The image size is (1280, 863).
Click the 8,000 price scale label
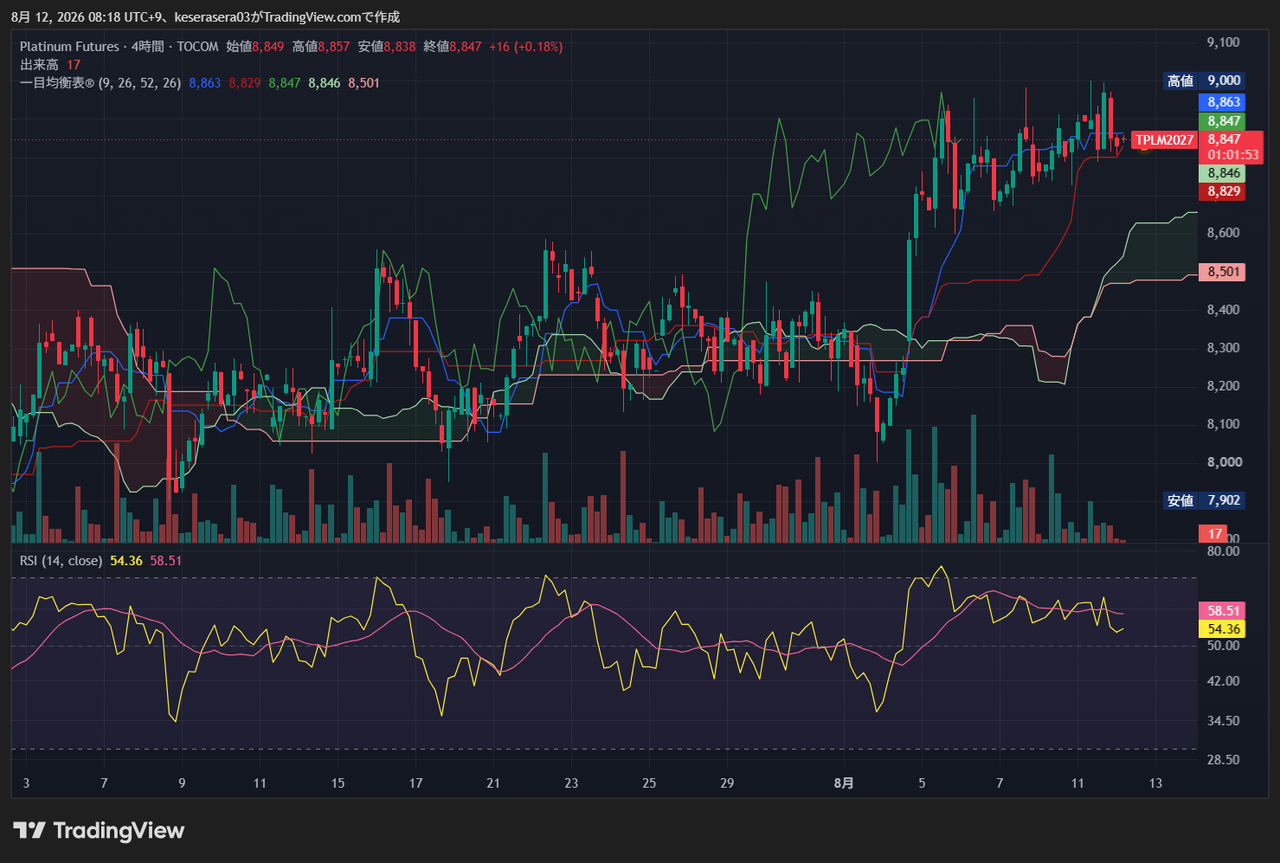(1223, 462)
